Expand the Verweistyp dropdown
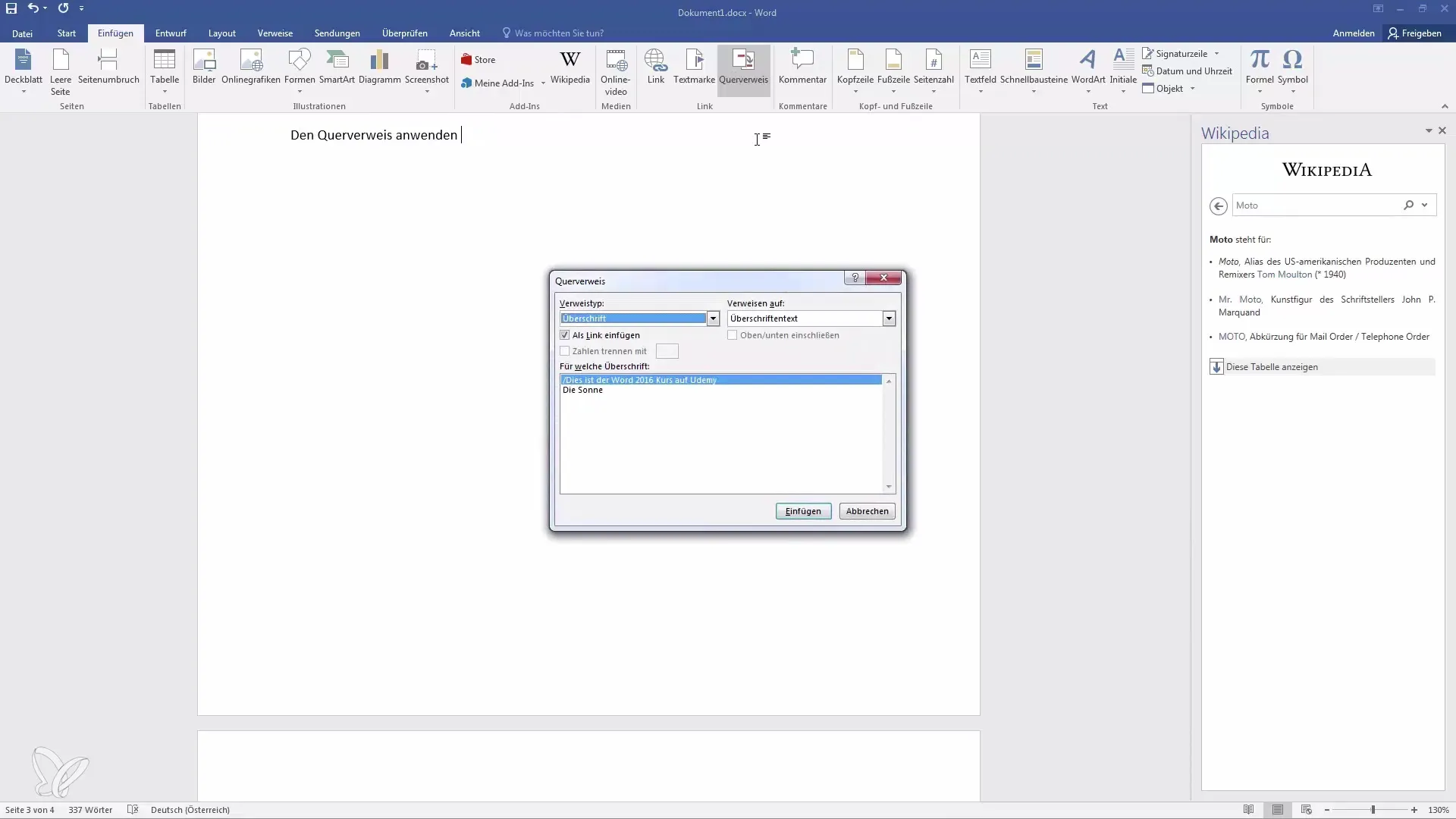Viewport: 1456px width, 819px height. (x=713, y=318)
